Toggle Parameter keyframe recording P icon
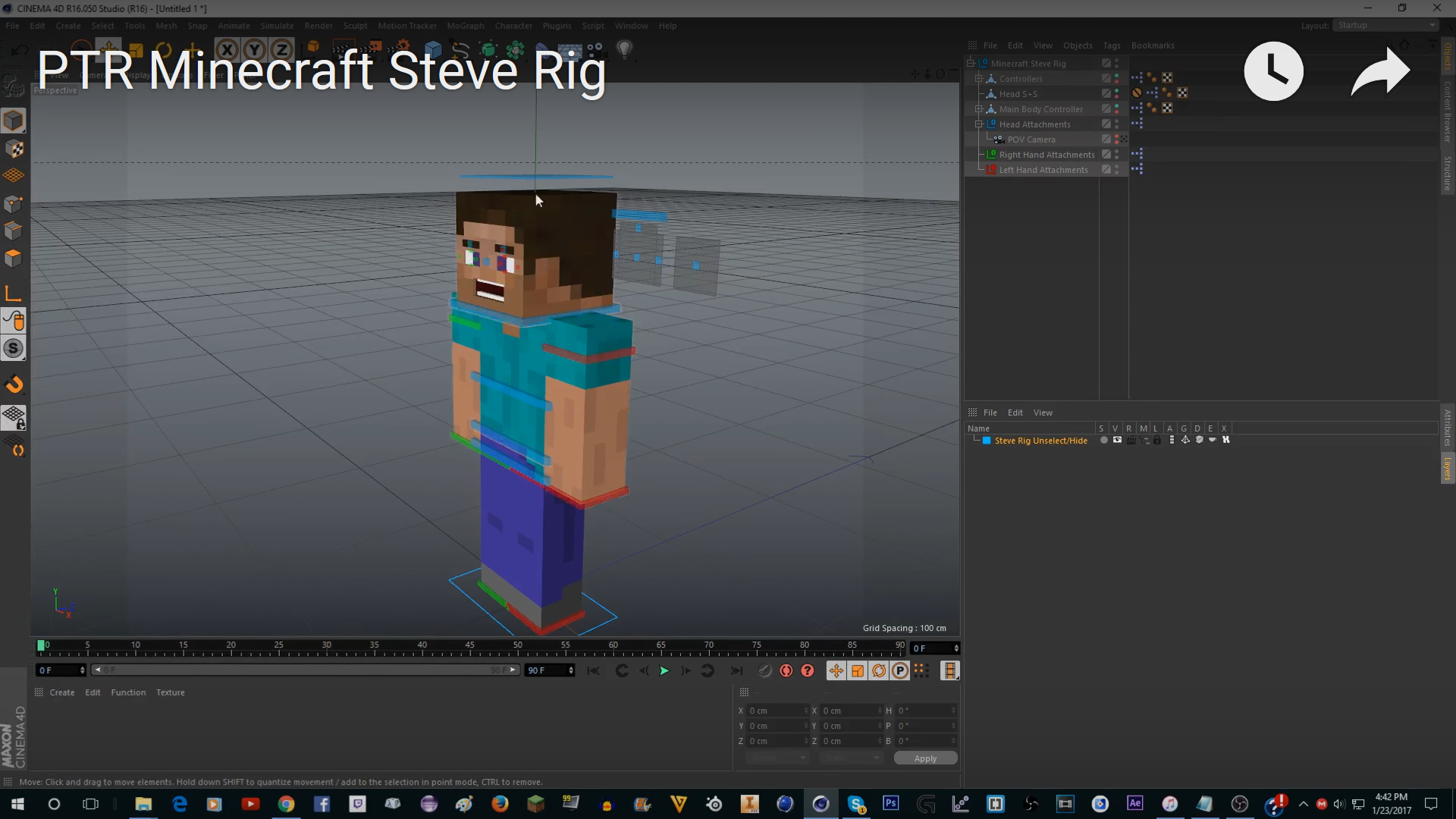This screenshot has width=1456, height=819. click(899, 670)
